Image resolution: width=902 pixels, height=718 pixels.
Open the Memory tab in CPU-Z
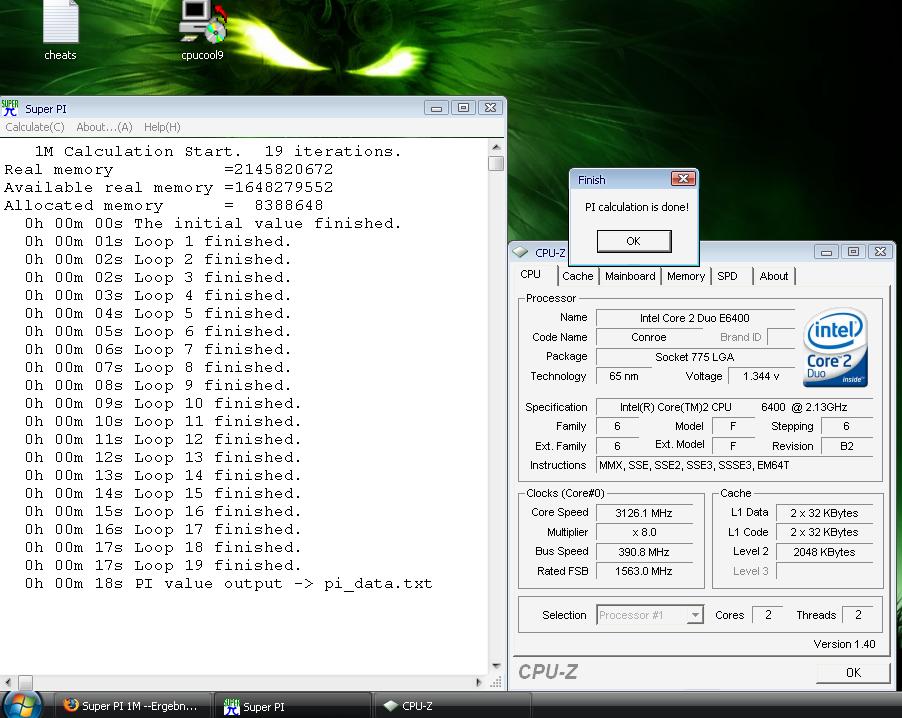coord(686,276)
